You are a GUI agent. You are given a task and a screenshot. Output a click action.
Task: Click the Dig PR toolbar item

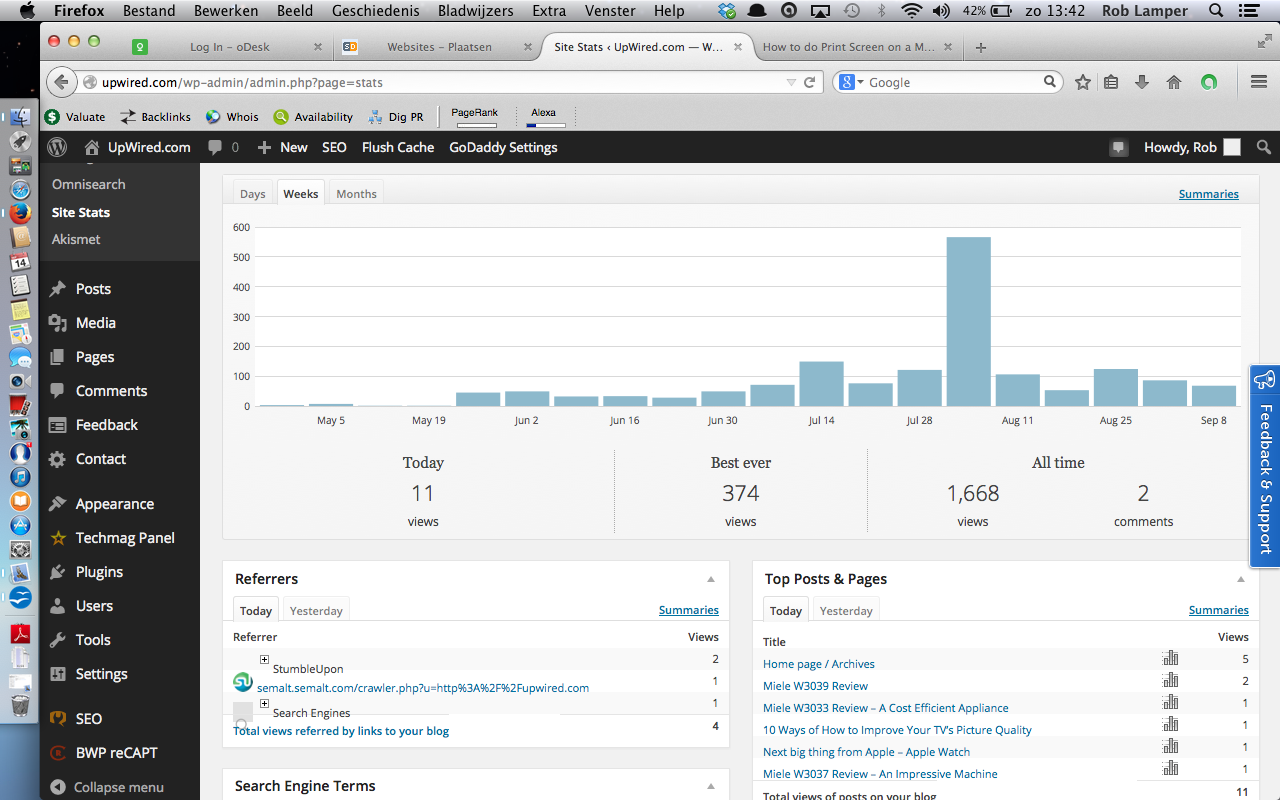396,117
